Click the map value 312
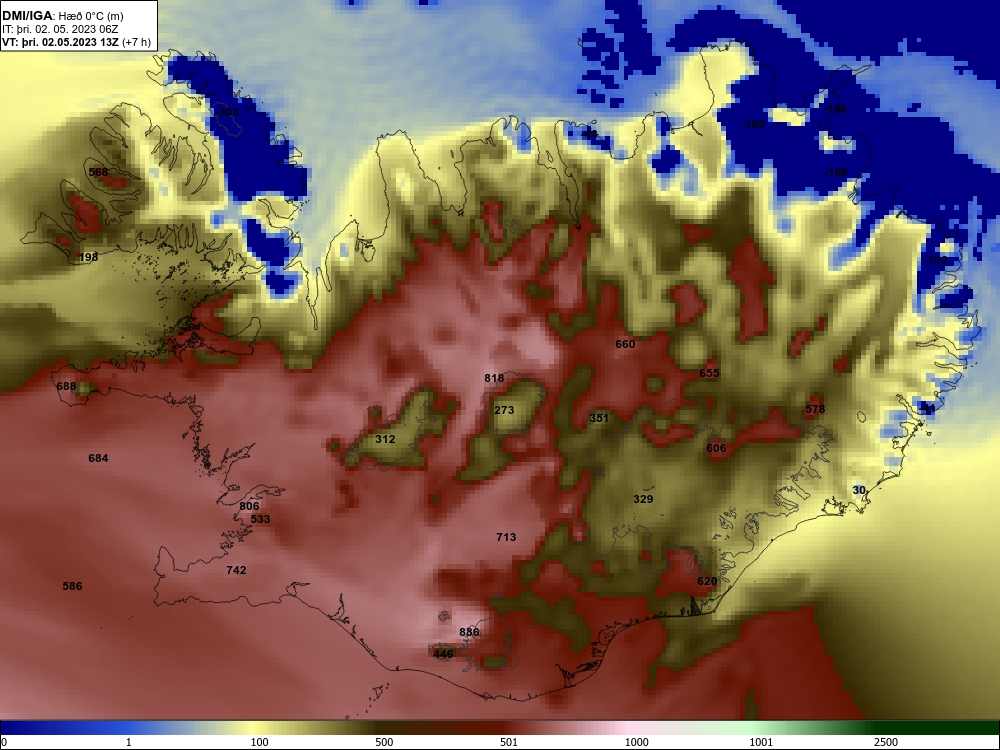1000x750 pixels. 385,439
